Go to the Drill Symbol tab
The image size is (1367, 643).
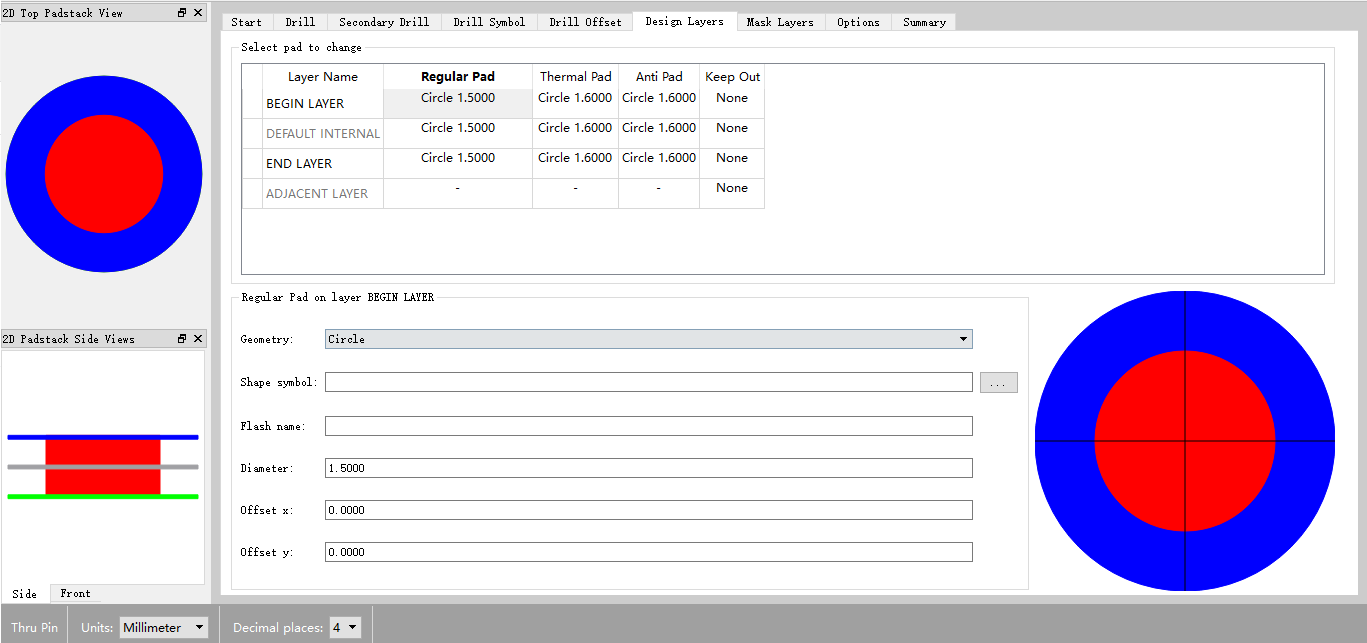coord(489,22)
